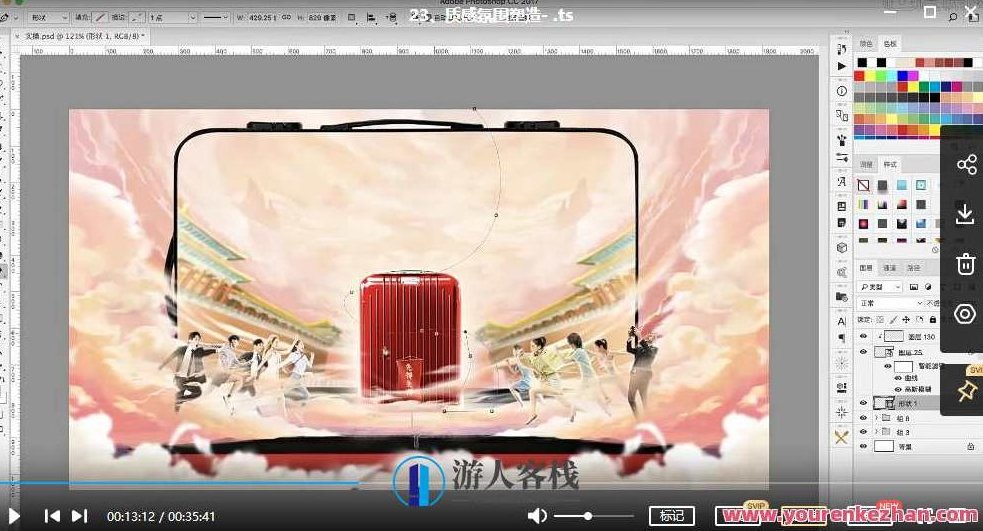Expand the 组 8 layer group
Screen dimensions: 983x531
(877, 418)
